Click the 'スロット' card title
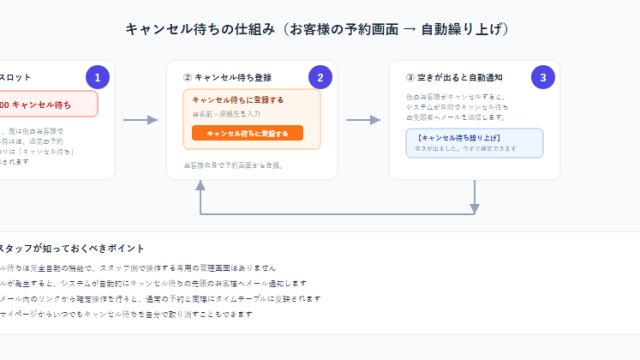 tap(15, 78)
